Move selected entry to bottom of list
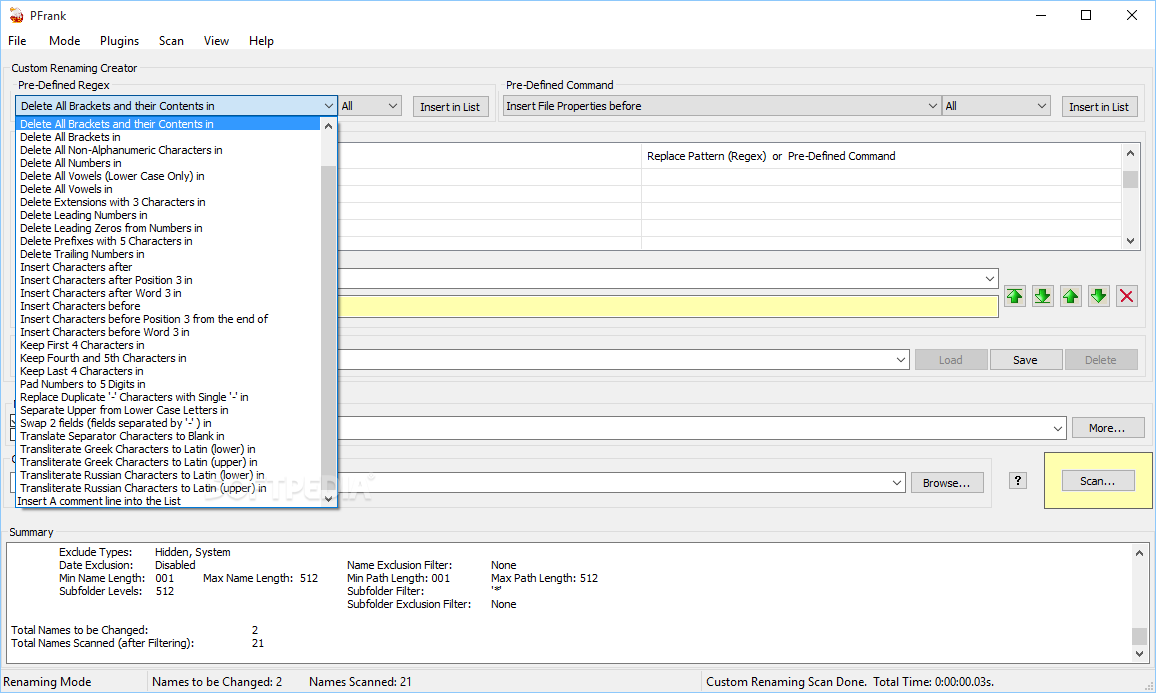1156x693 pixels. click(1043, 296)
